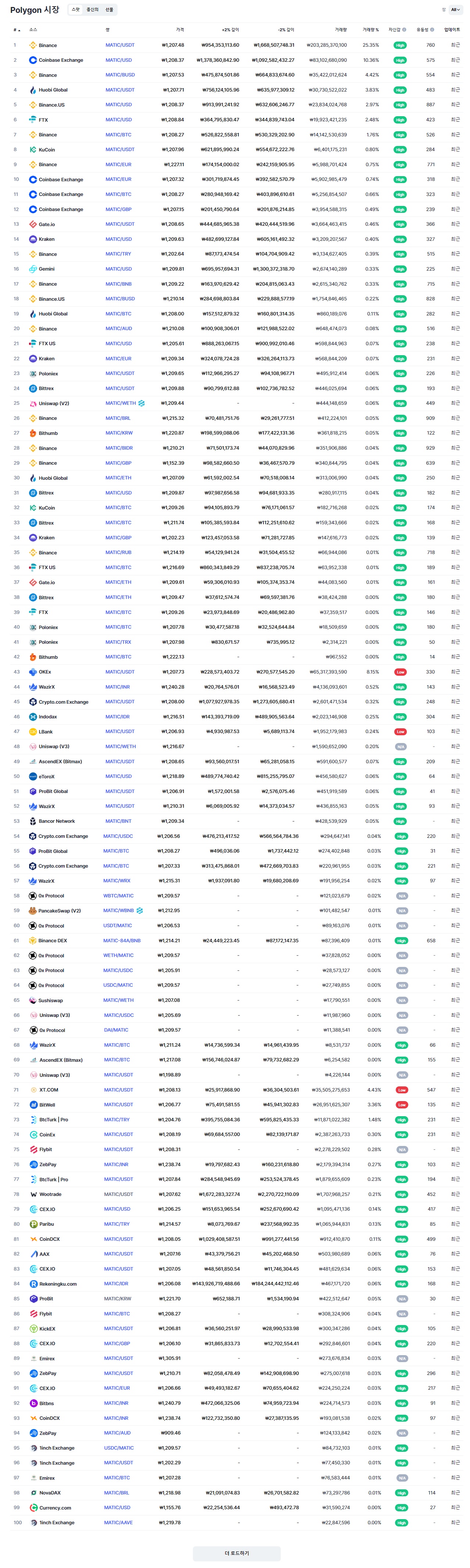Click the Low badge in XT.COM row
Viewport: 470px width, 1568px height.
click(x=402, y=1090)
